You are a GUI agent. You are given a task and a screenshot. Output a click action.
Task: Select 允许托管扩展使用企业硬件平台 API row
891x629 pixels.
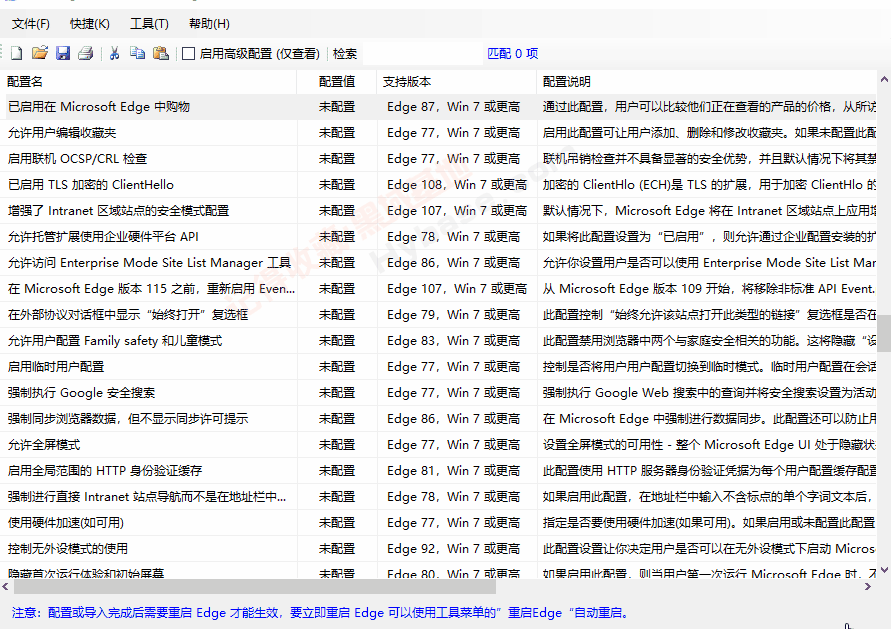[x=438, y=237]
